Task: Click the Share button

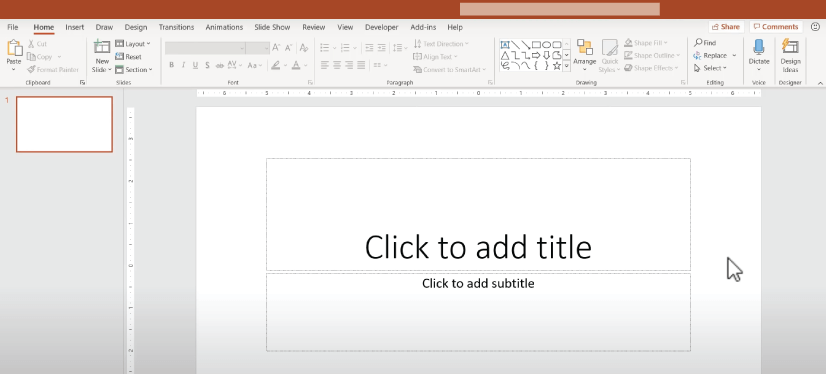Action: pos(725,26)
